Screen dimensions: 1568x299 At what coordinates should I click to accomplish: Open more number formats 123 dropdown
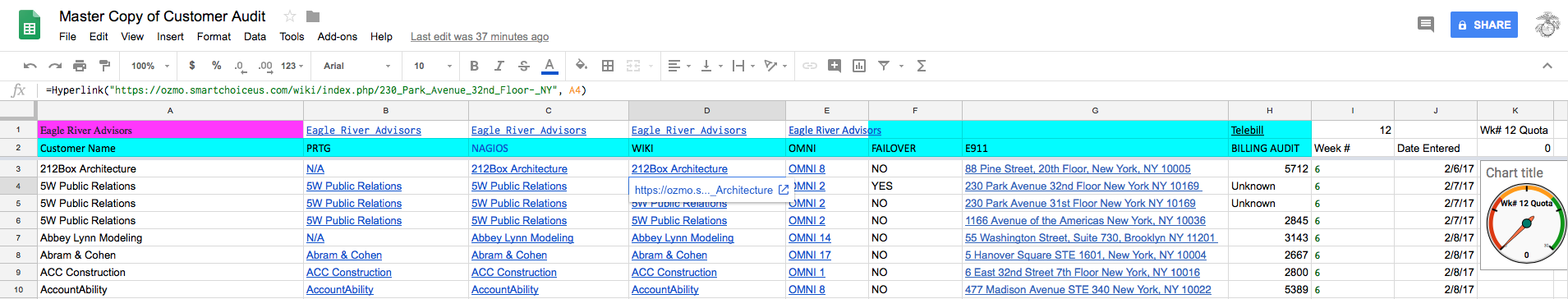pyautogui.click(x=292, y=66)
